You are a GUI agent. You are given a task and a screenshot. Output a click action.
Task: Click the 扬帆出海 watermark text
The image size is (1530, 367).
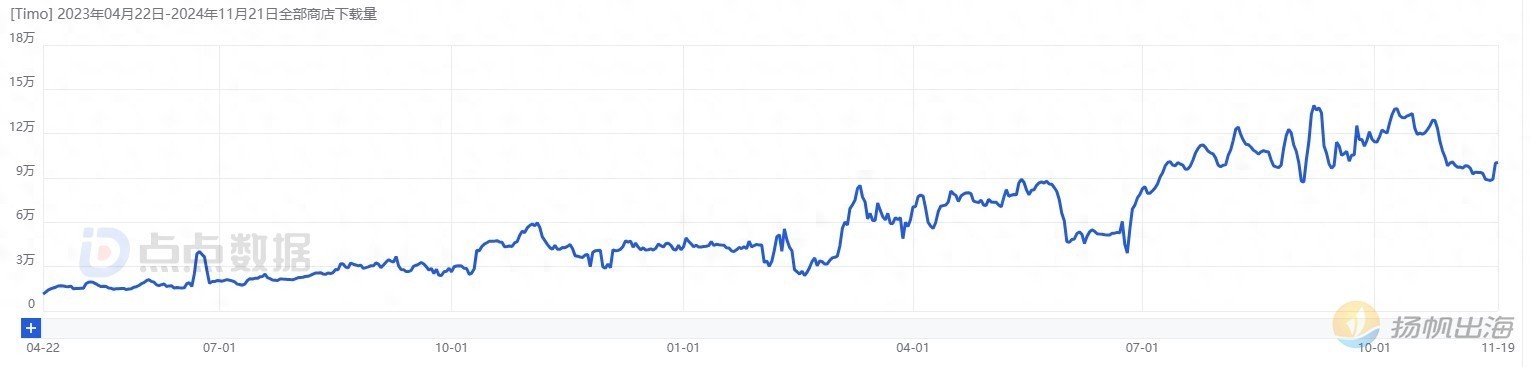(1451, 327)
